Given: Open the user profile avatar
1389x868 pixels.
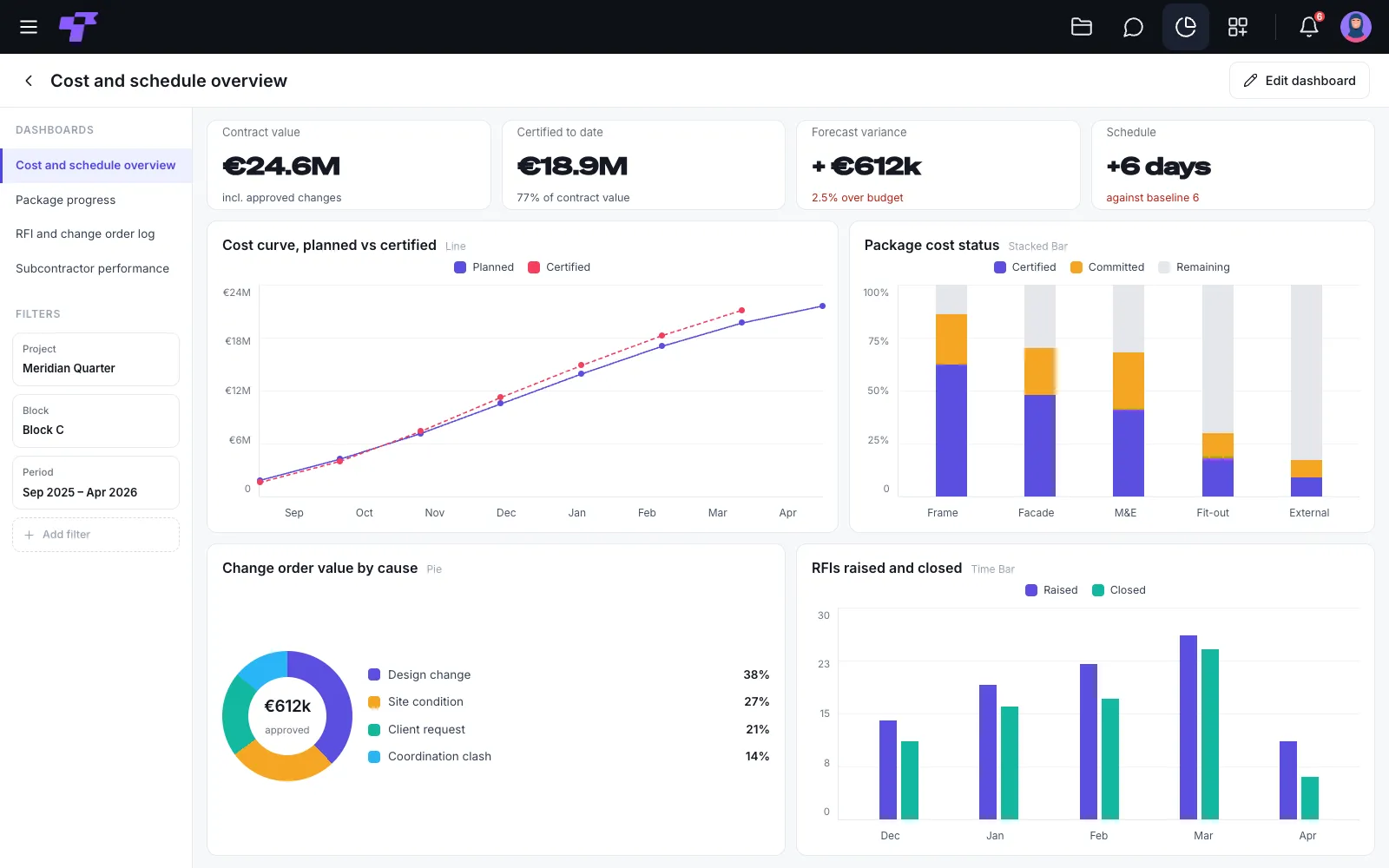Looking at the screenshot, I should (1356, 27).
